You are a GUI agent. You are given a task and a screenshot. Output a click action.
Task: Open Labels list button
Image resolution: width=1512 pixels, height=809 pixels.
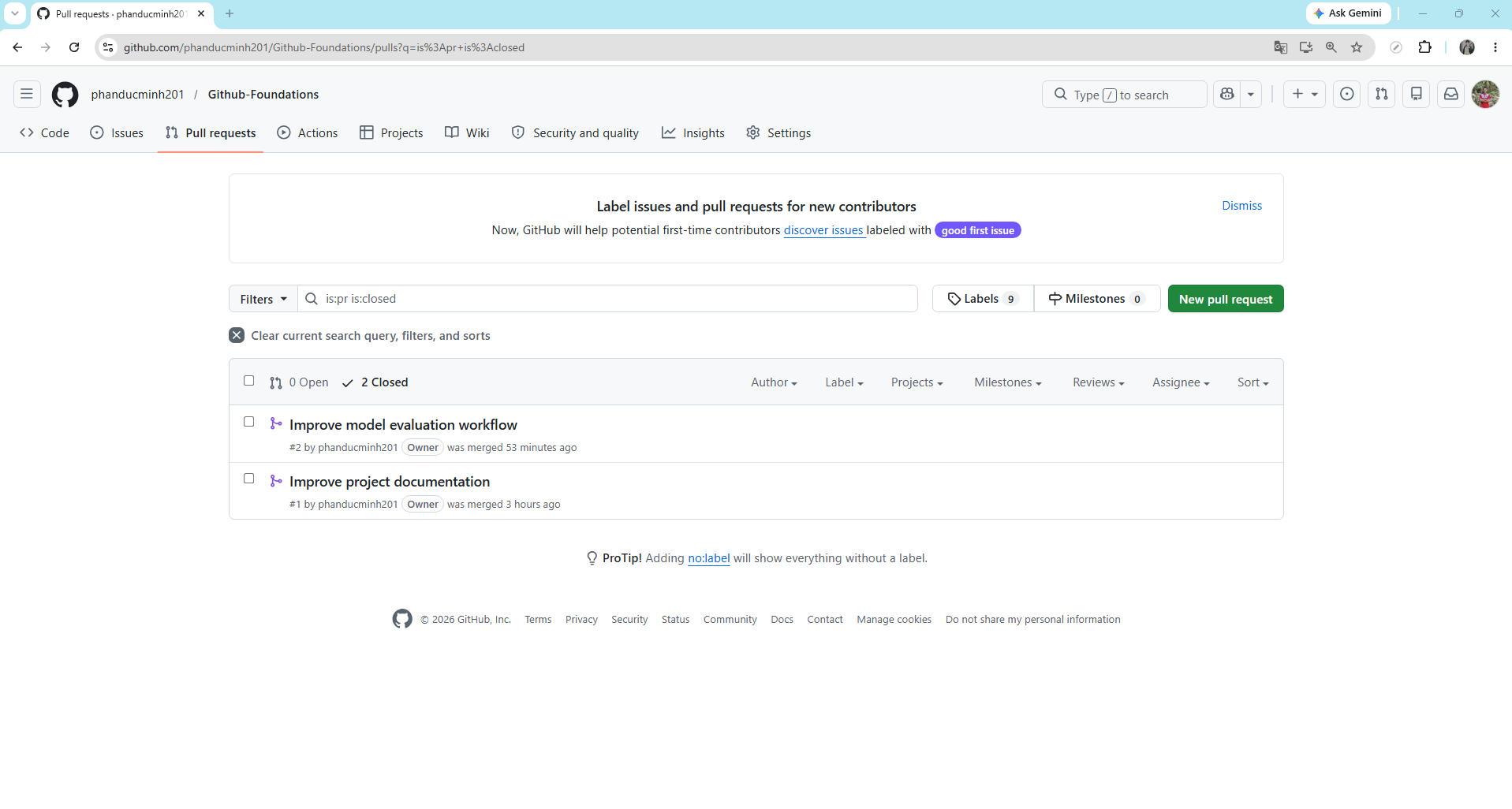[983, 299]
